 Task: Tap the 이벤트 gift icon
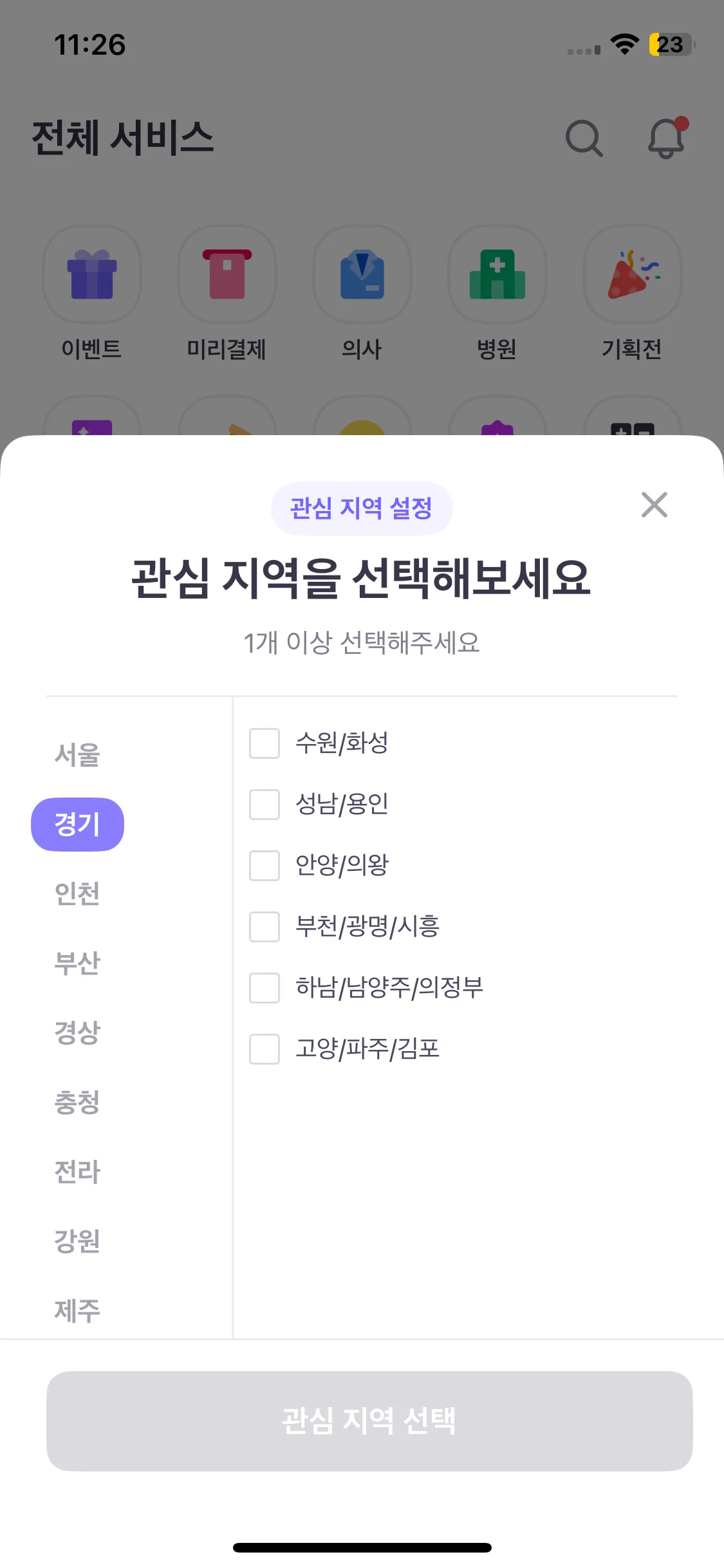point(92,274)
